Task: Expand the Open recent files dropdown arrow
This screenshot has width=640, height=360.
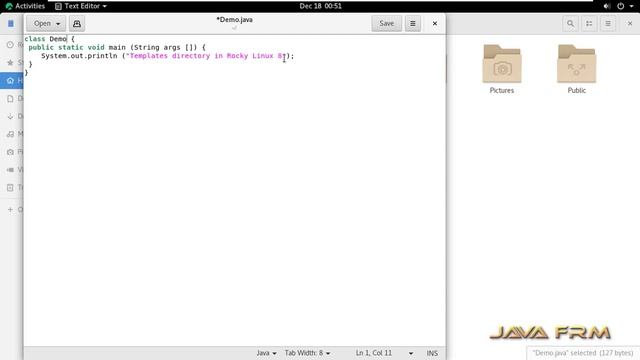Action: tap(58, 24)
